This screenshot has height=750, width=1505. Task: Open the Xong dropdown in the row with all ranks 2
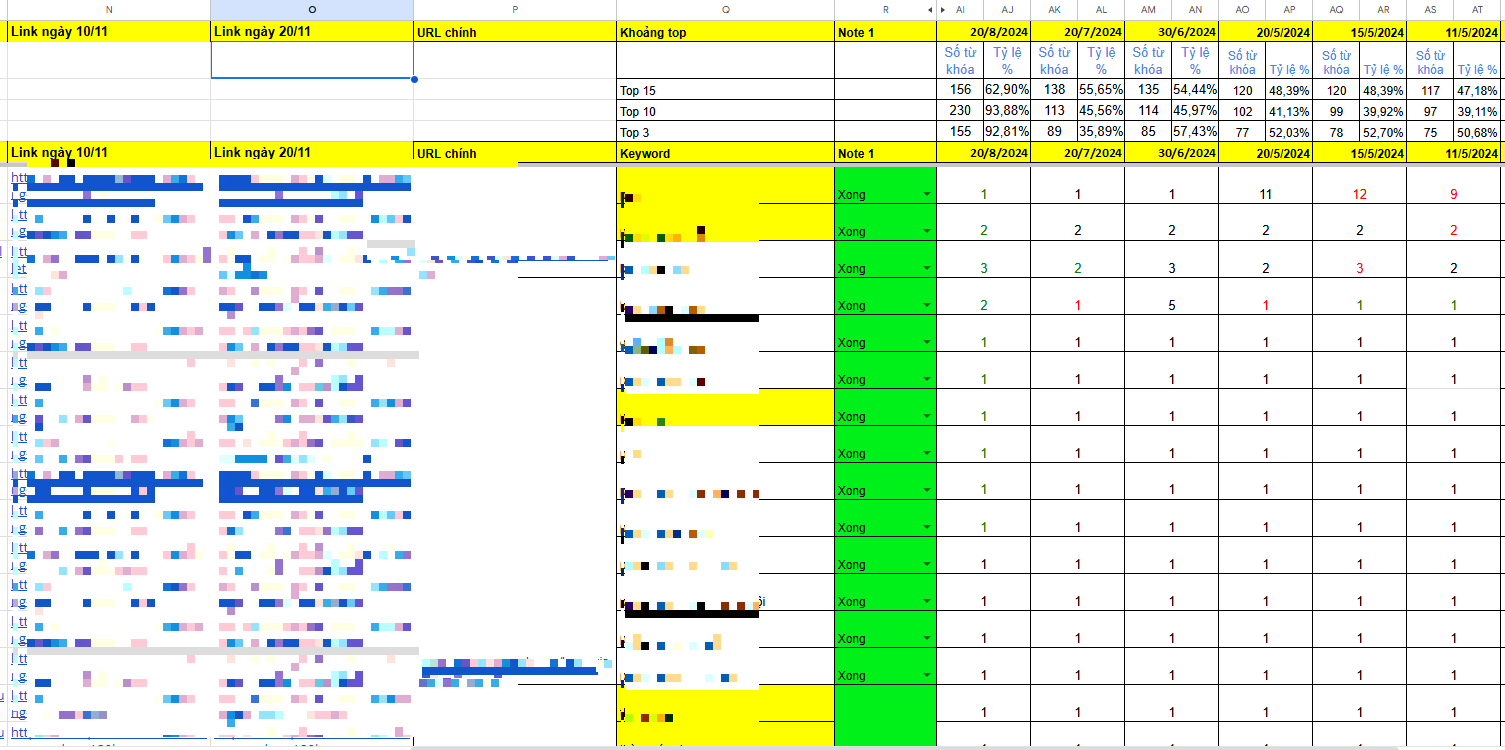click(x=926, y=231)
